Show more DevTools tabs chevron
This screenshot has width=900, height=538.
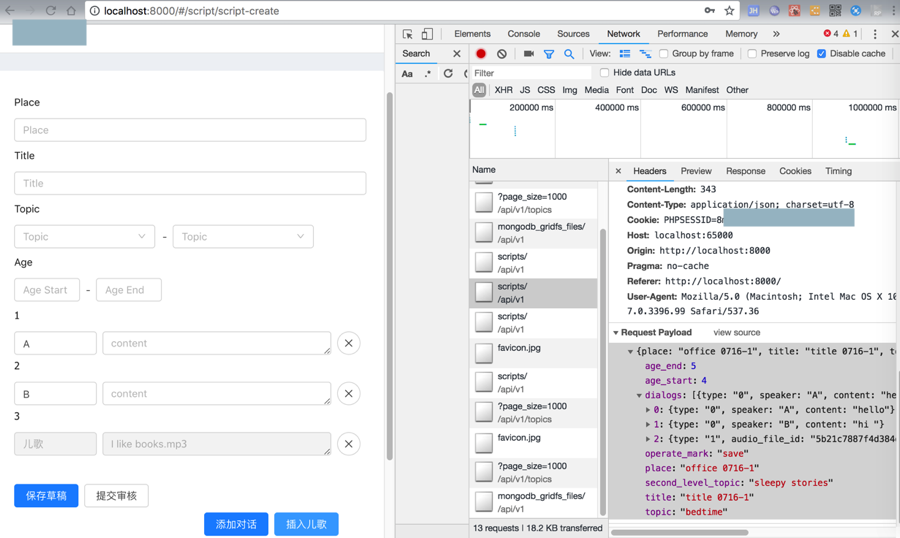[776, 34]
